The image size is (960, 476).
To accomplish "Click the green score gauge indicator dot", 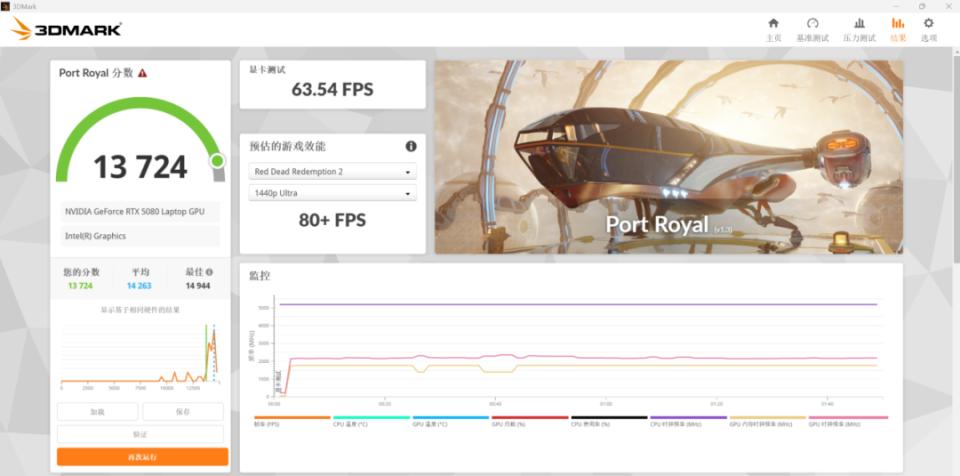I will tap(217, 161).
